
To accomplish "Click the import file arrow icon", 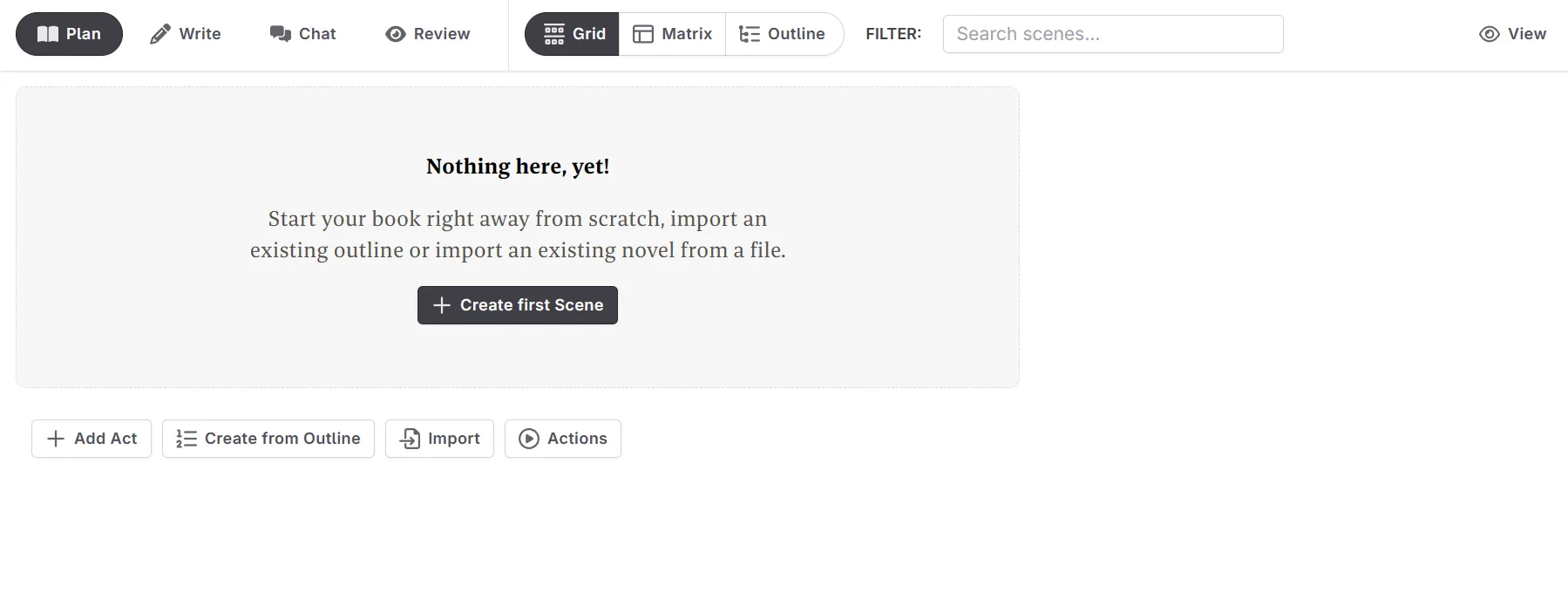I will click(410, 439).
